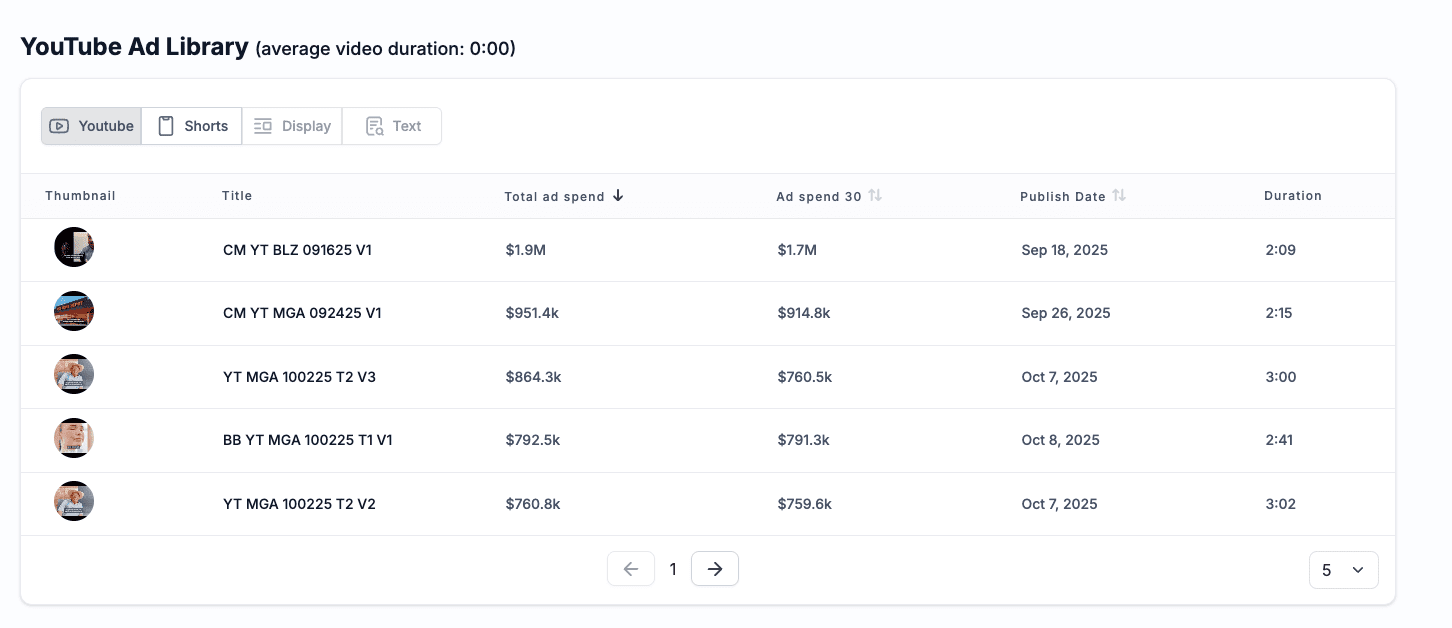Click the BB YT MGA 100225 T1 V1 title
This screenshot has width=1452, height=628.
307,440
